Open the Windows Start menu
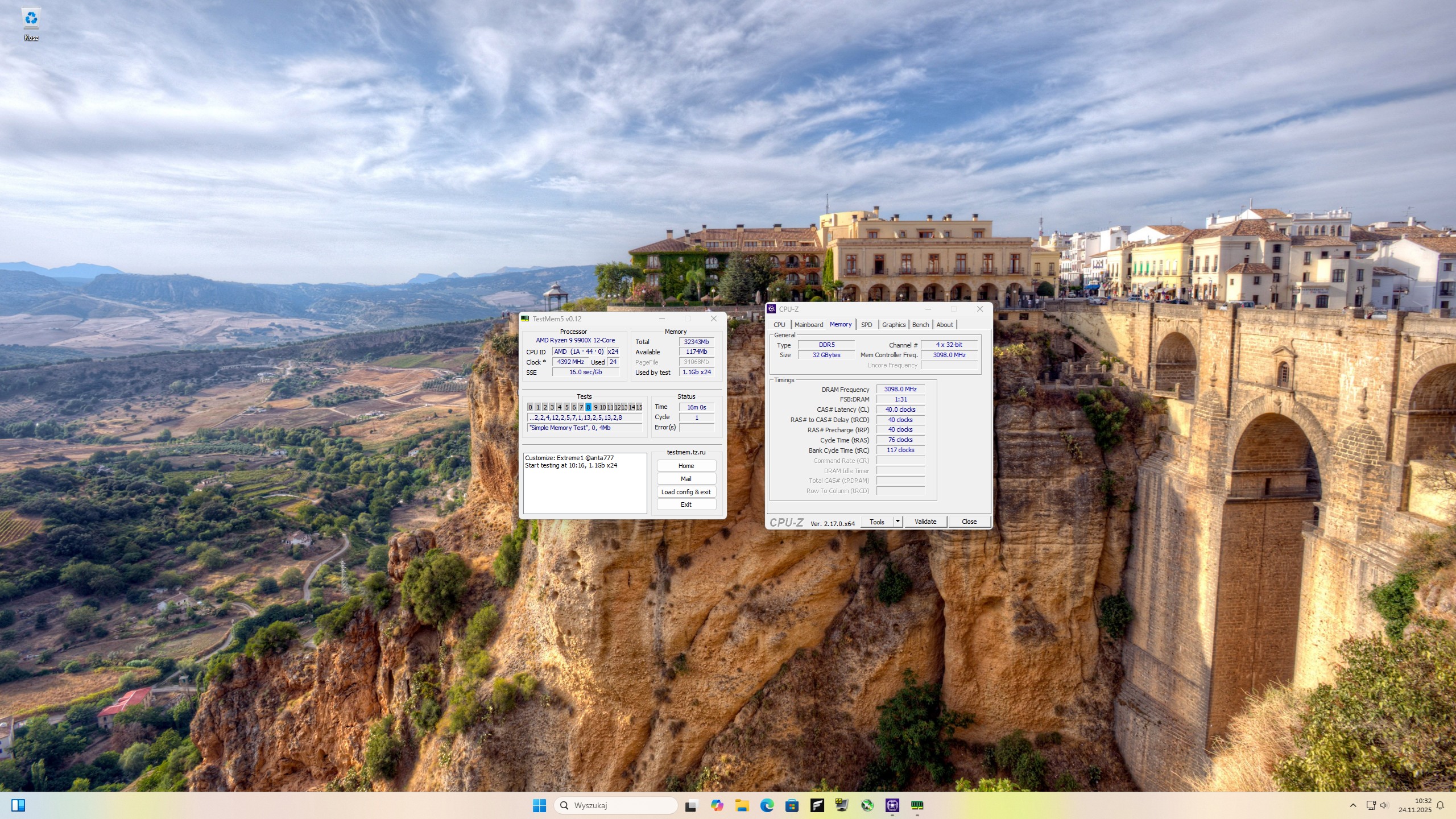Screen dimensions: 1456x819 539,805
